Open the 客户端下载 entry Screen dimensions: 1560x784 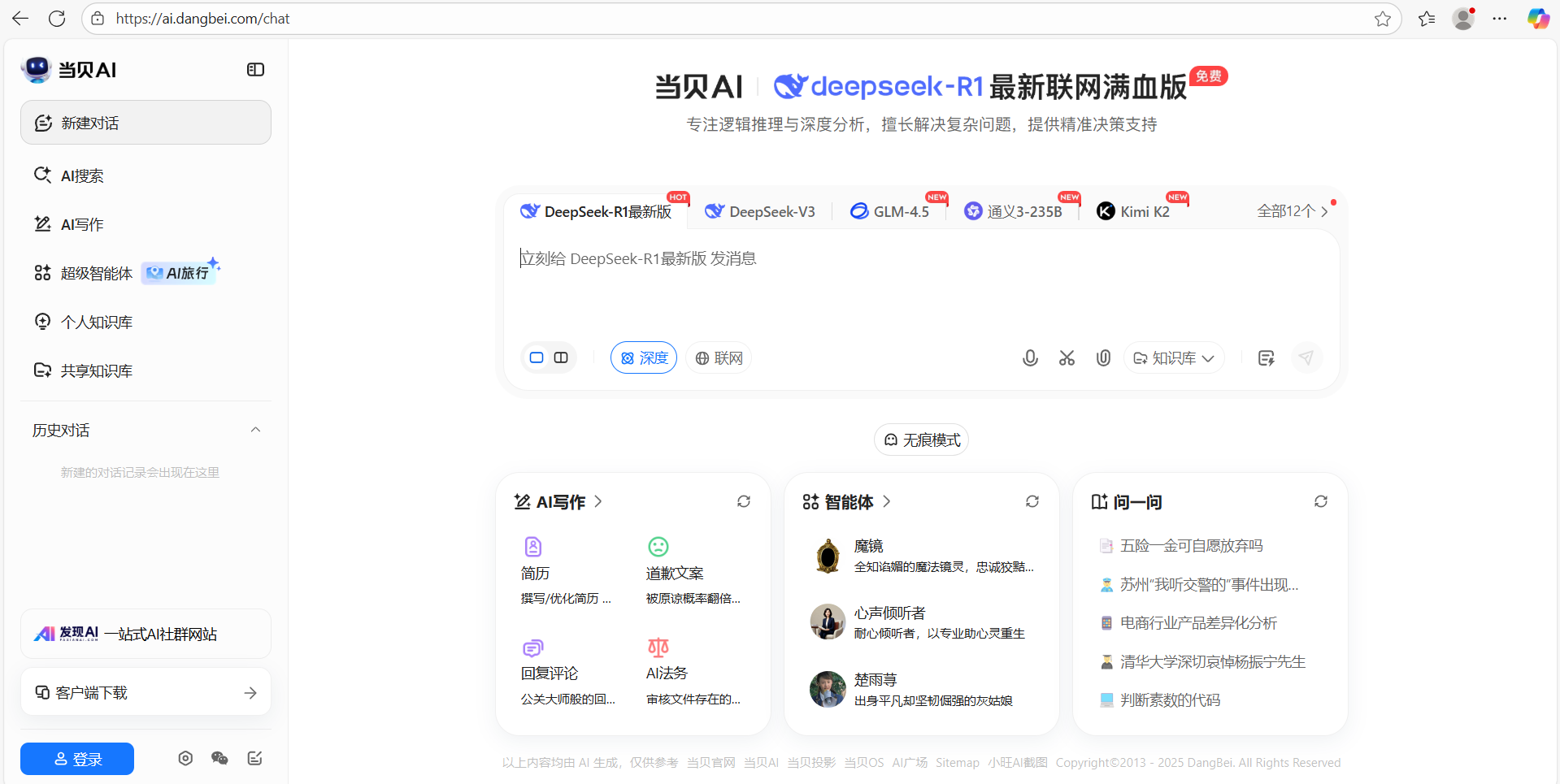[146, 692]
